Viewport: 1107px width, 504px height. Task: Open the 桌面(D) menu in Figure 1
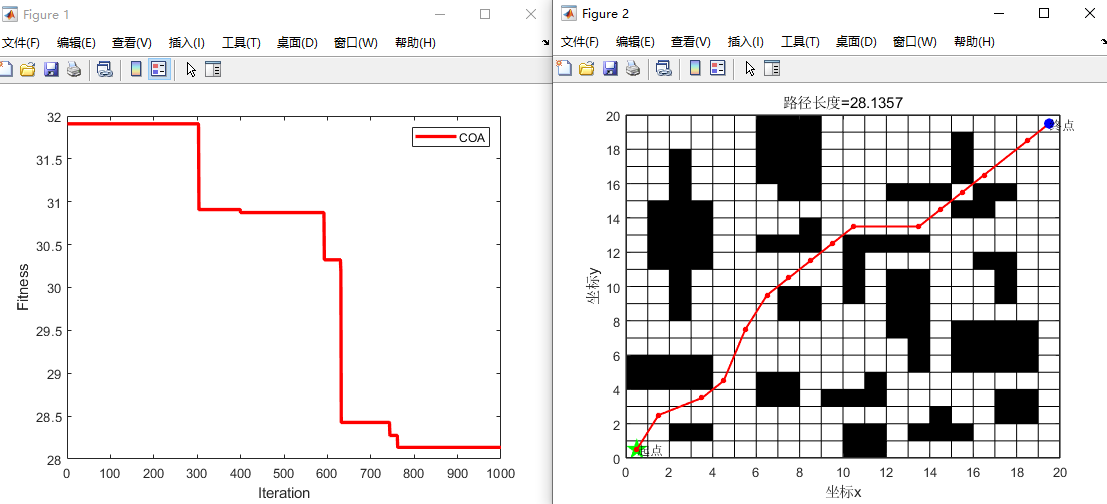(x=297, y=43)
